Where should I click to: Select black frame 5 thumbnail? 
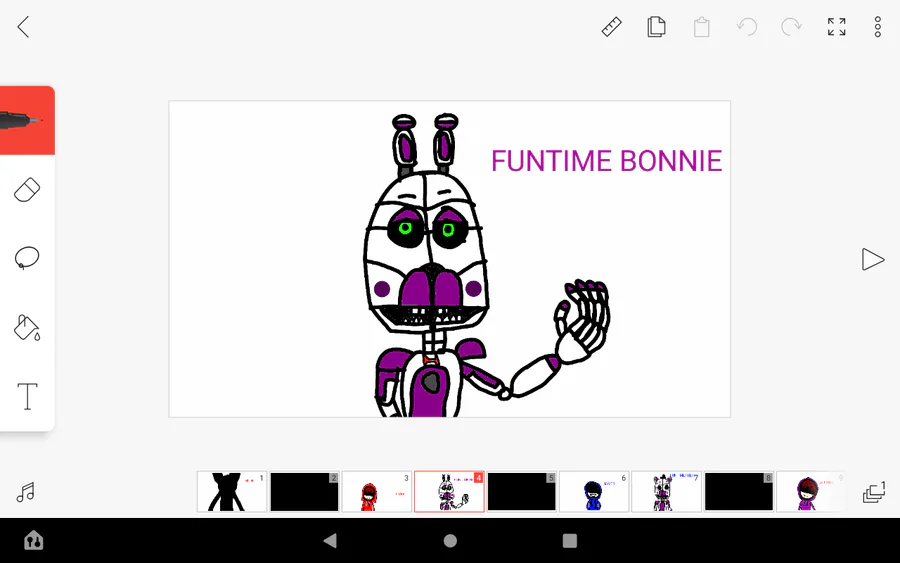[x=521, y=491]
